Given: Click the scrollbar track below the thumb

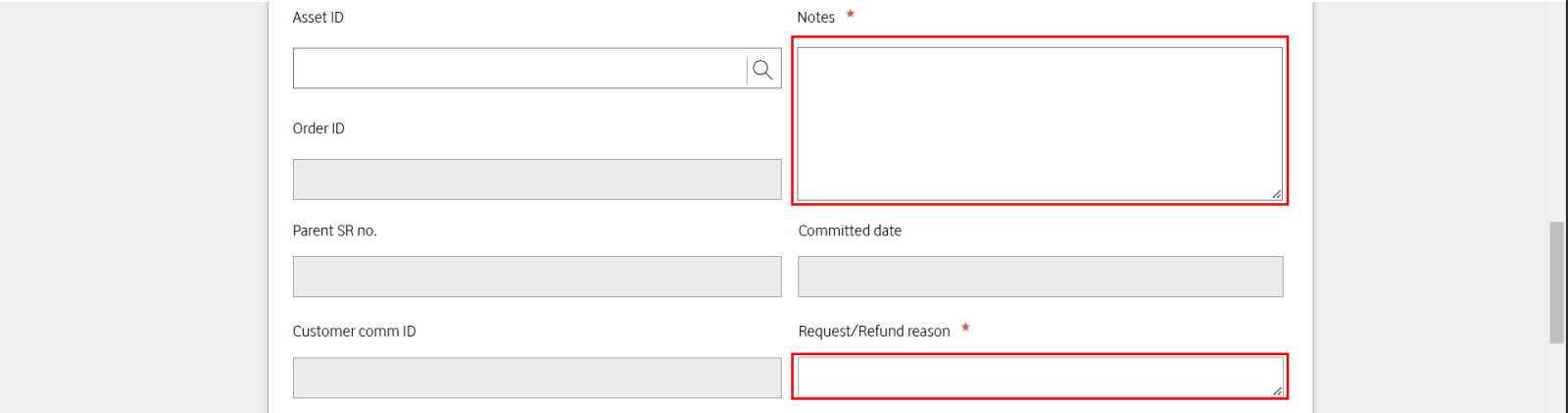Looking at the screenshot, I should (1556, 378).
